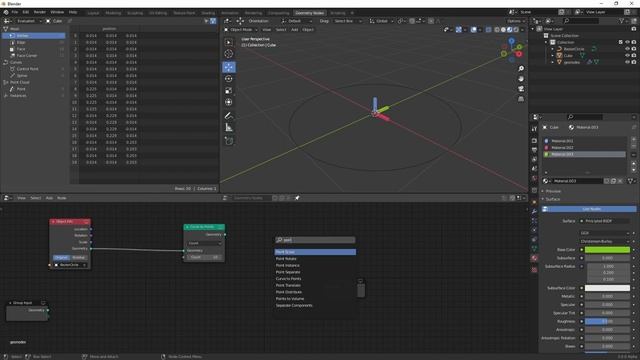Viewport: 640px width, 360px height.
Task: Activate the Move tool in the viewport
Action: pyautogui.click(x=229, y=67)
